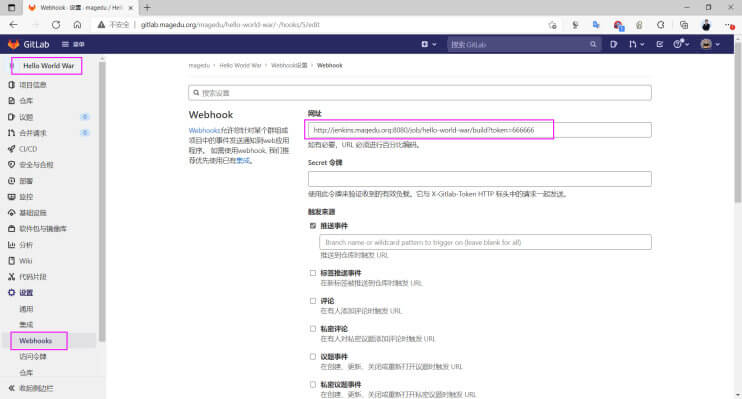The width and height of the screenshot is (742, 399).
Task: Check the 议题事件 (Issues events) checkbox
Action: [313, 357]
